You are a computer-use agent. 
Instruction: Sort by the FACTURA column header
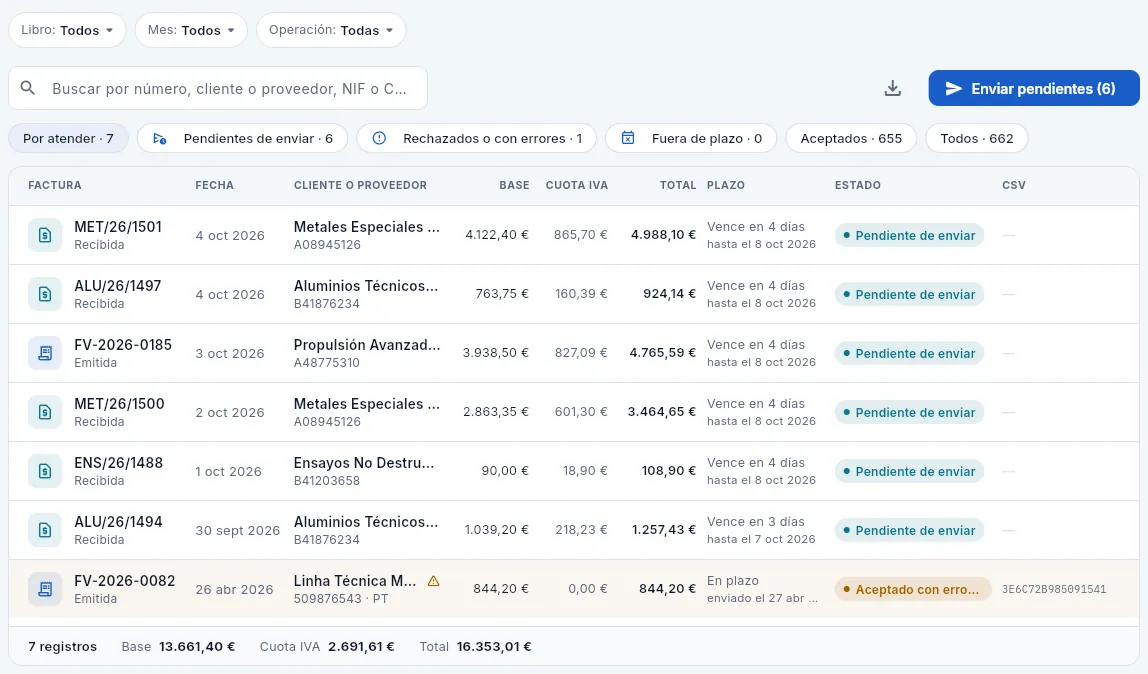click(55, 185)
